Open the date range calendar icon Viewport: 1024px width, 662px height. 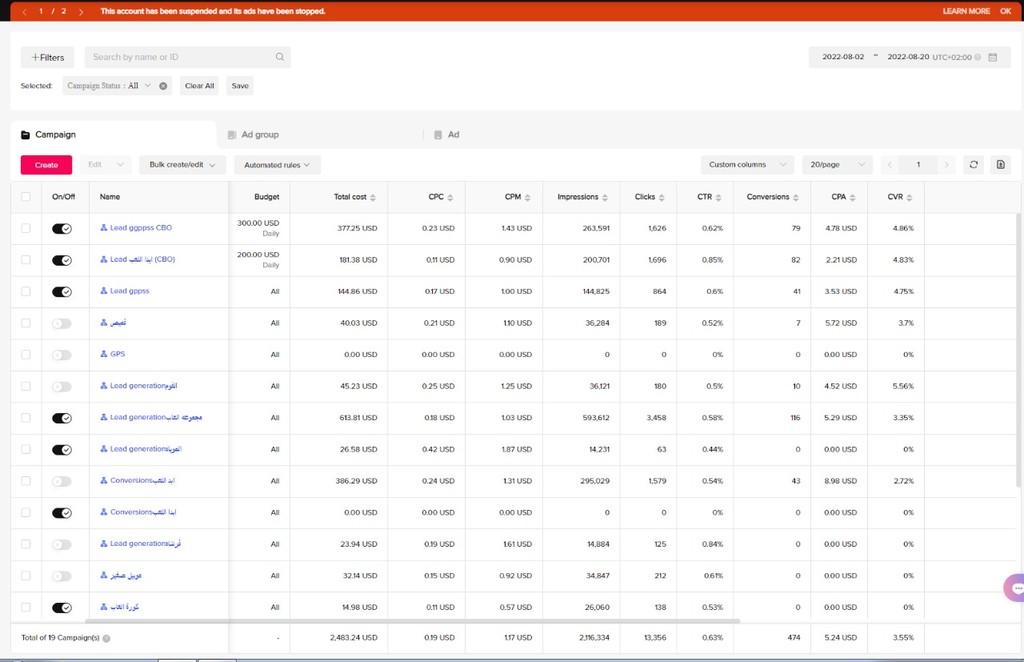tap(993, 57)
